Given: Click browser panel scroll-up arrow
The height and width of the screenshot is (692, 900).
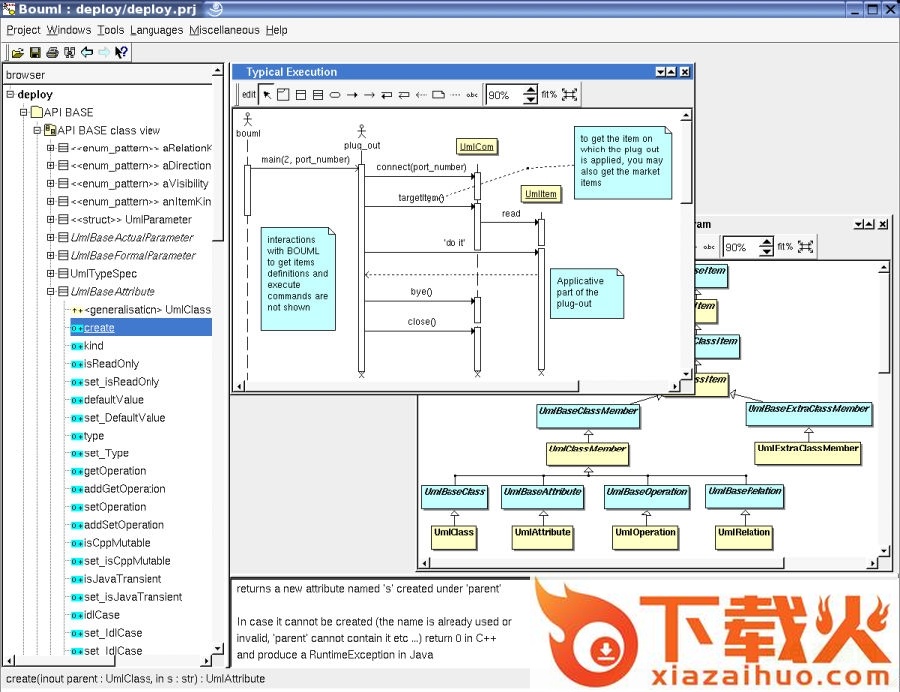Looking at the screenshot, I should point(218,71).
